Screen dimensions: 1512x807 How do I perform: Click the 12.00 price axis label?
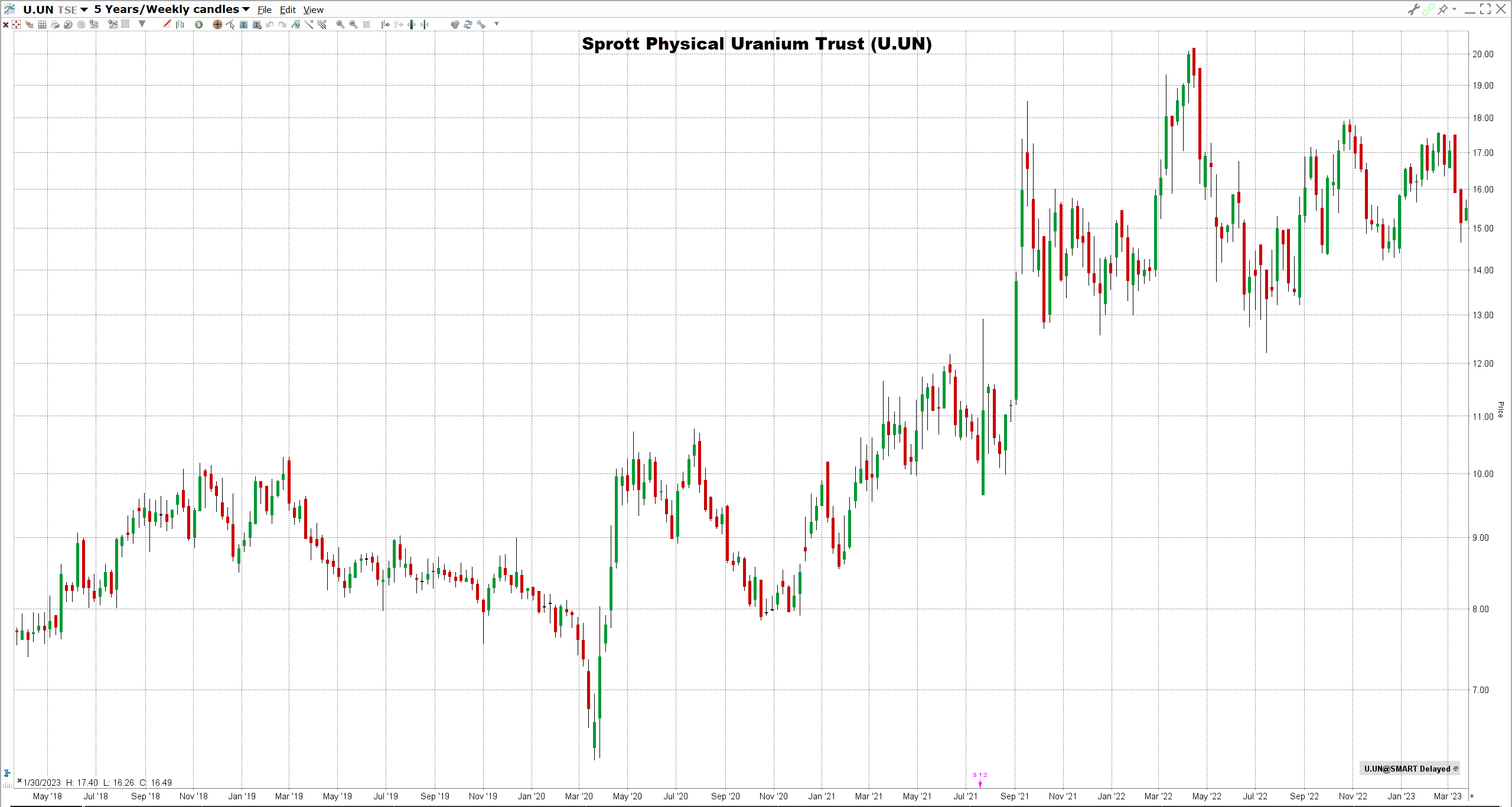tap(1482, 364)
